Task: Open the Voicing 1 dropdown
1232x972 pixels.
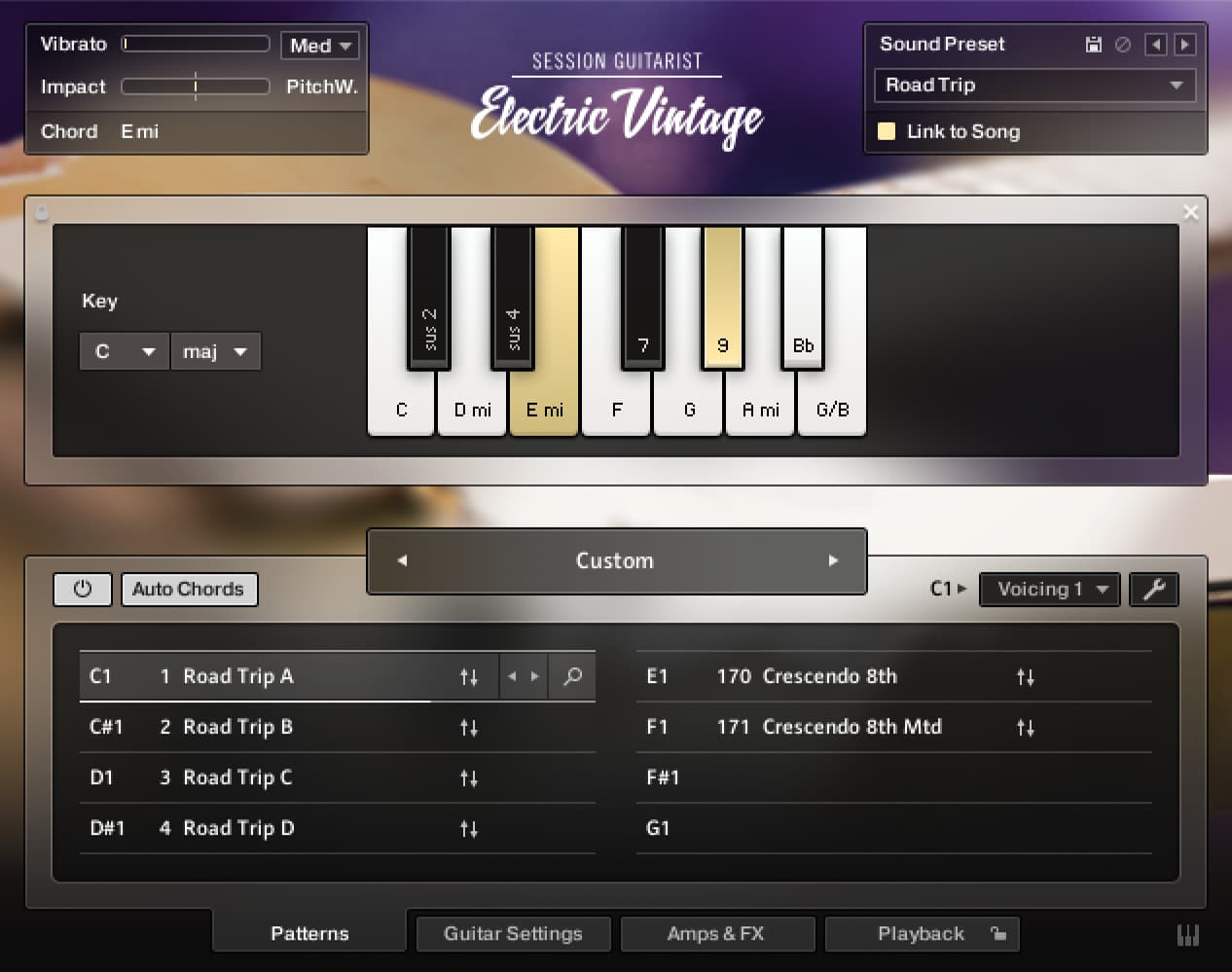Action: (x=1049, y=589)
